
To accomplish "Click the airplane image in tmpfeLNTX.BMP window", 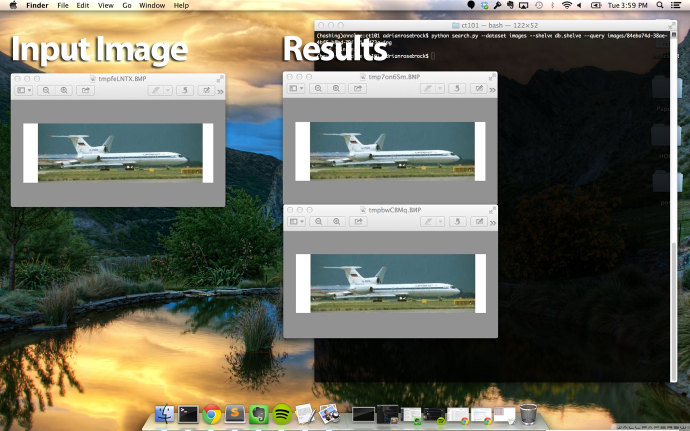I will 120,152.
